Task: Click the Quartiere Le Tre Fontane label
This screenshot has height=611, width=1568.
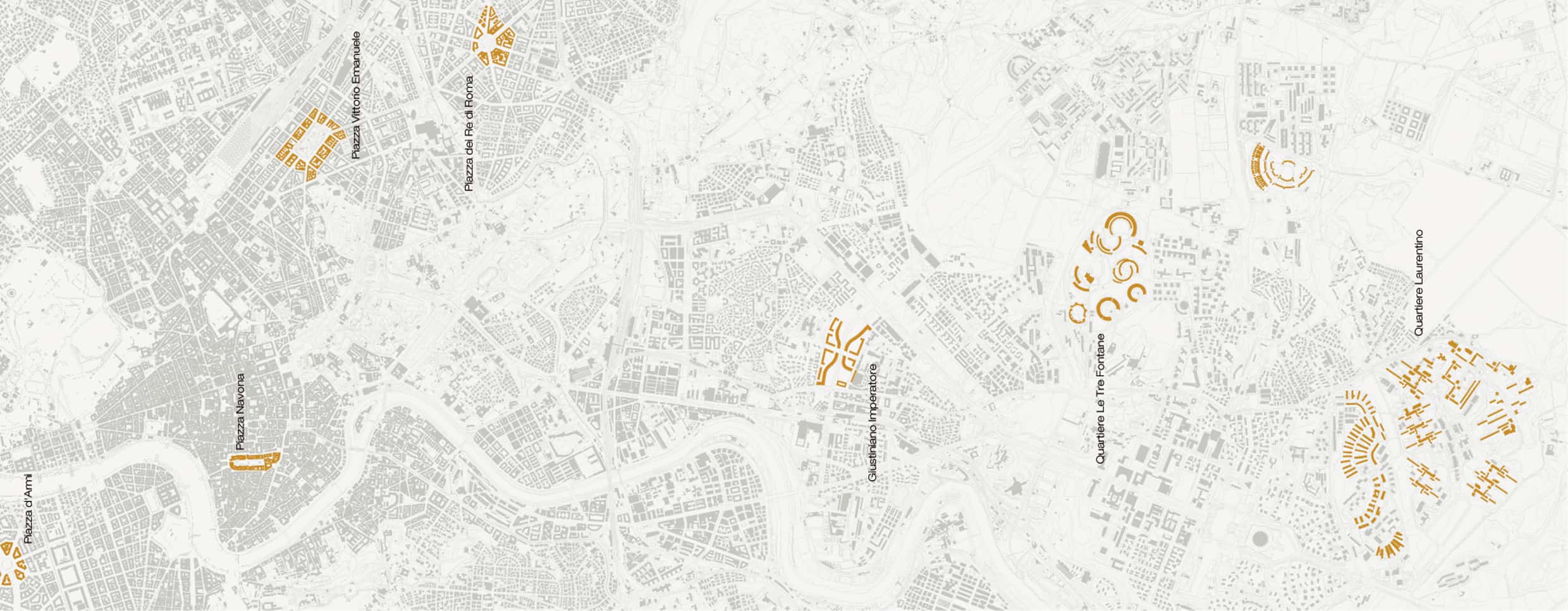Action: tap(1101, 398)
